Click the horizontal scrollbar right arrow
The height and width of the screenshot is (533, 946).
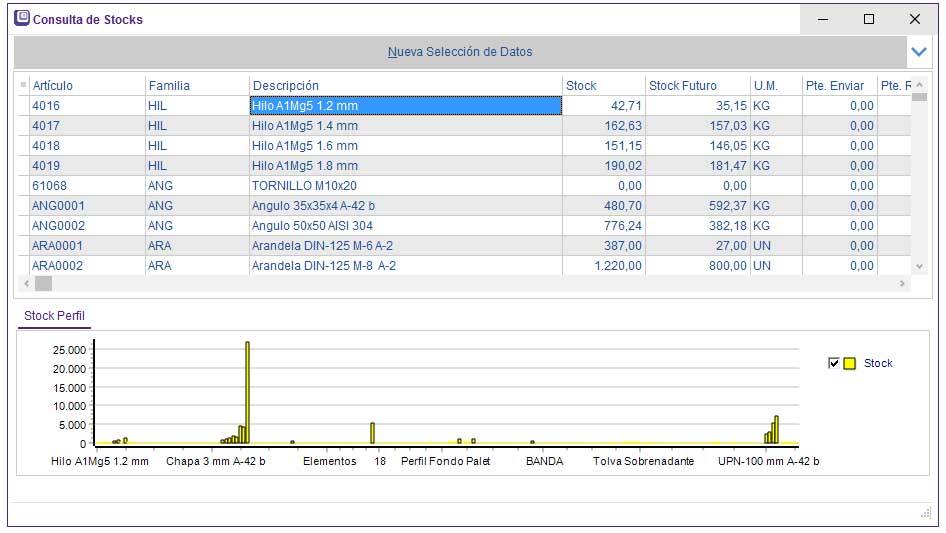(902, 284)
